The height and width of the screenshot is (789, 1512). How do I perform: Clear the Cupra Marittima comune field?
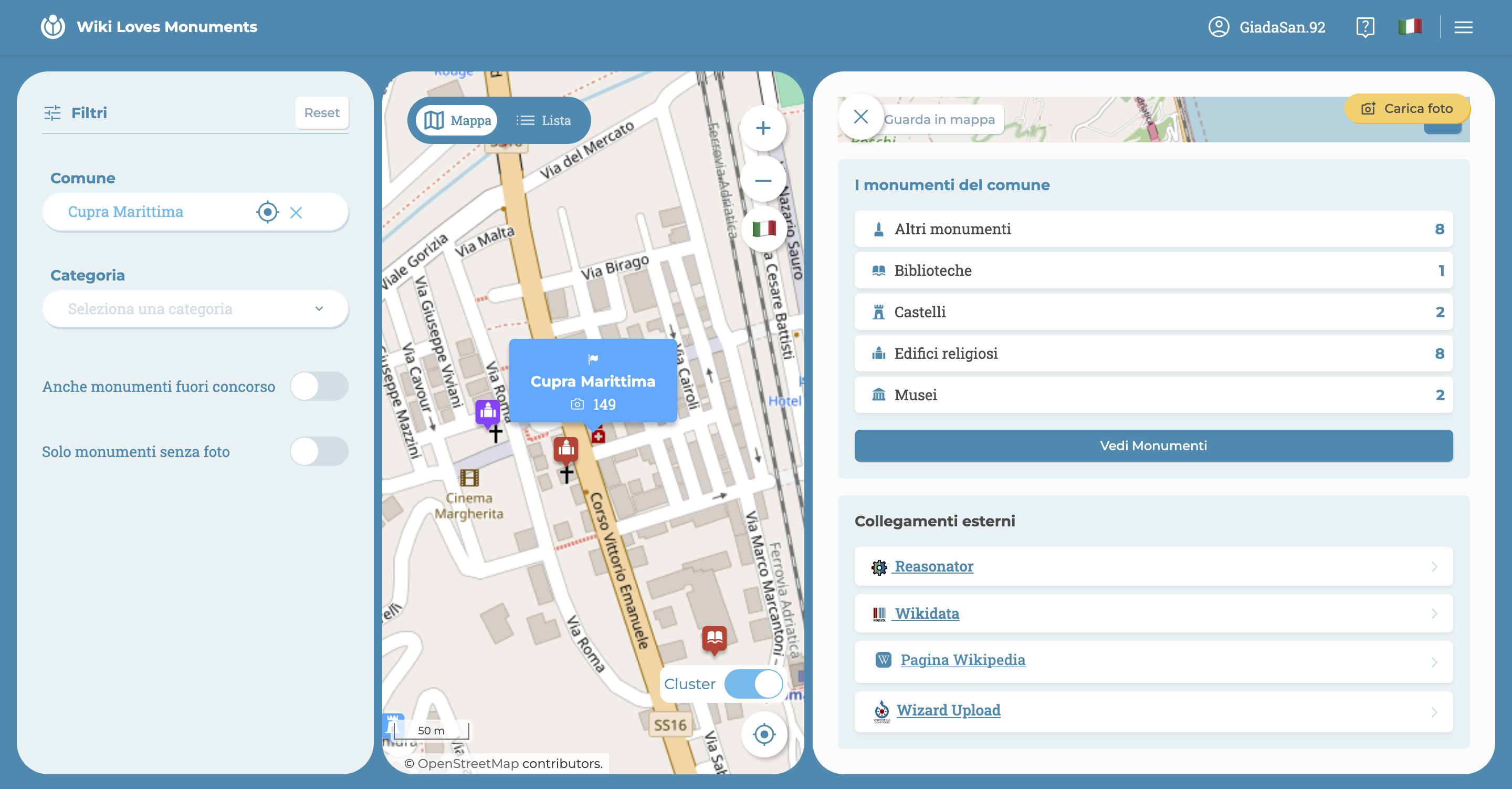tap(296, 213)
